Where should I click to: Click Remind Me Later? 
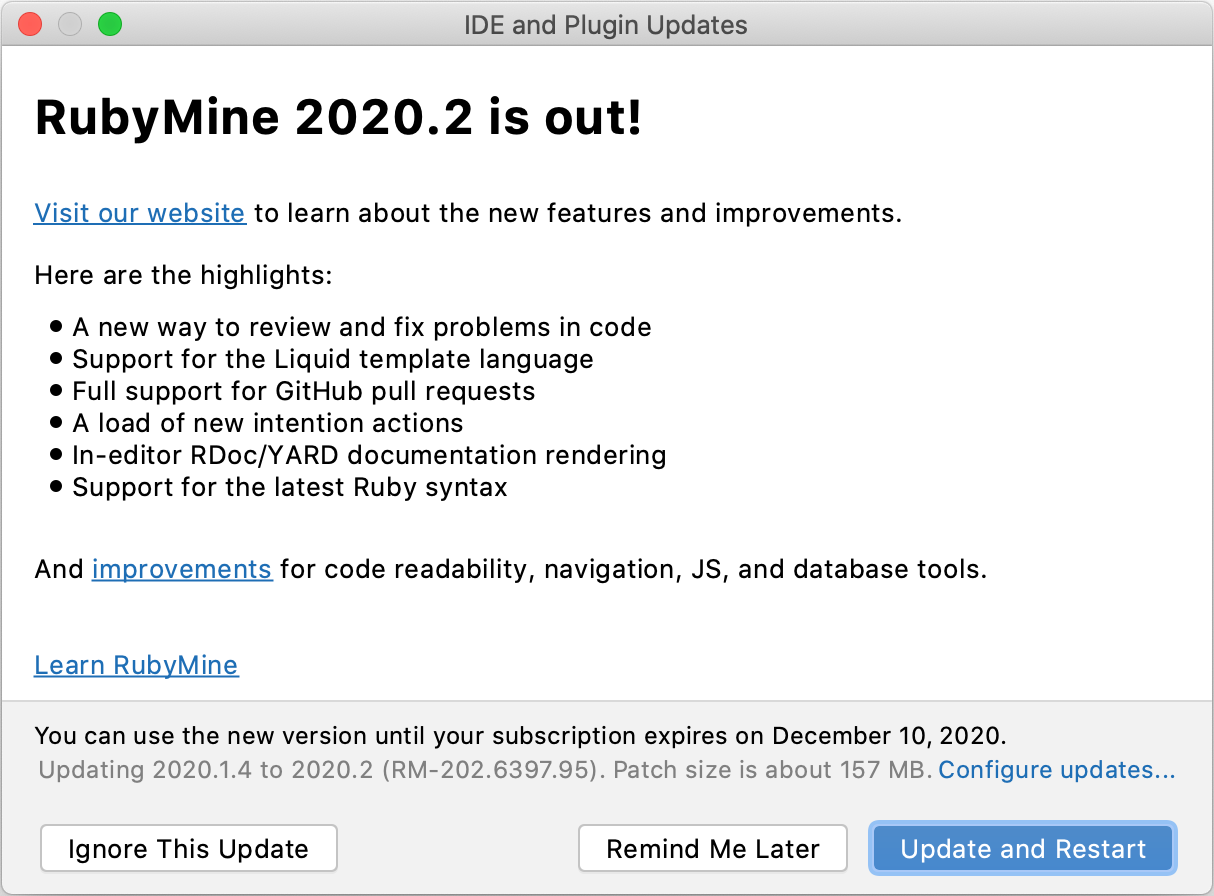[712, 848]
